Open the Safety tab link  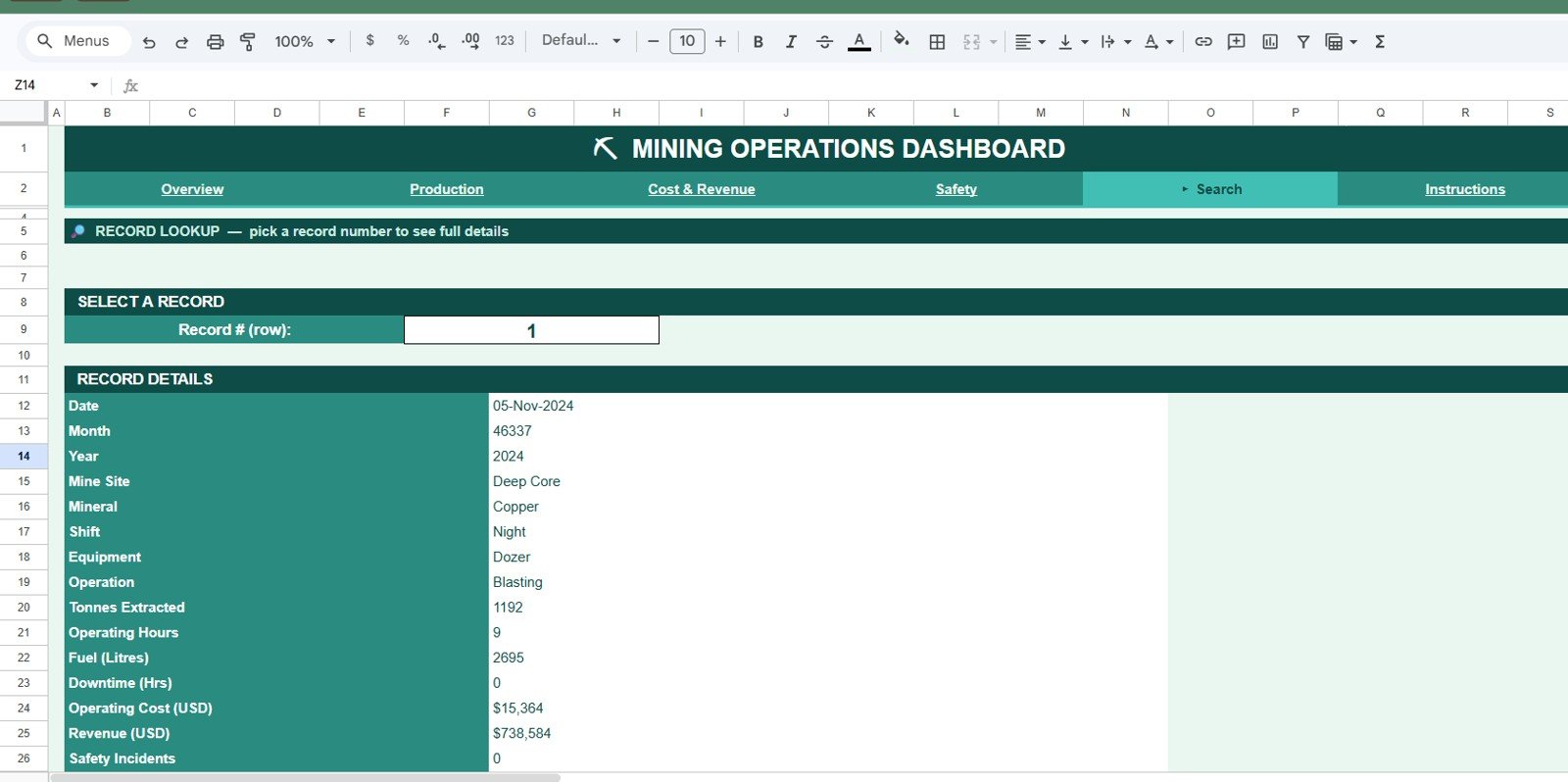coord(956,189)
